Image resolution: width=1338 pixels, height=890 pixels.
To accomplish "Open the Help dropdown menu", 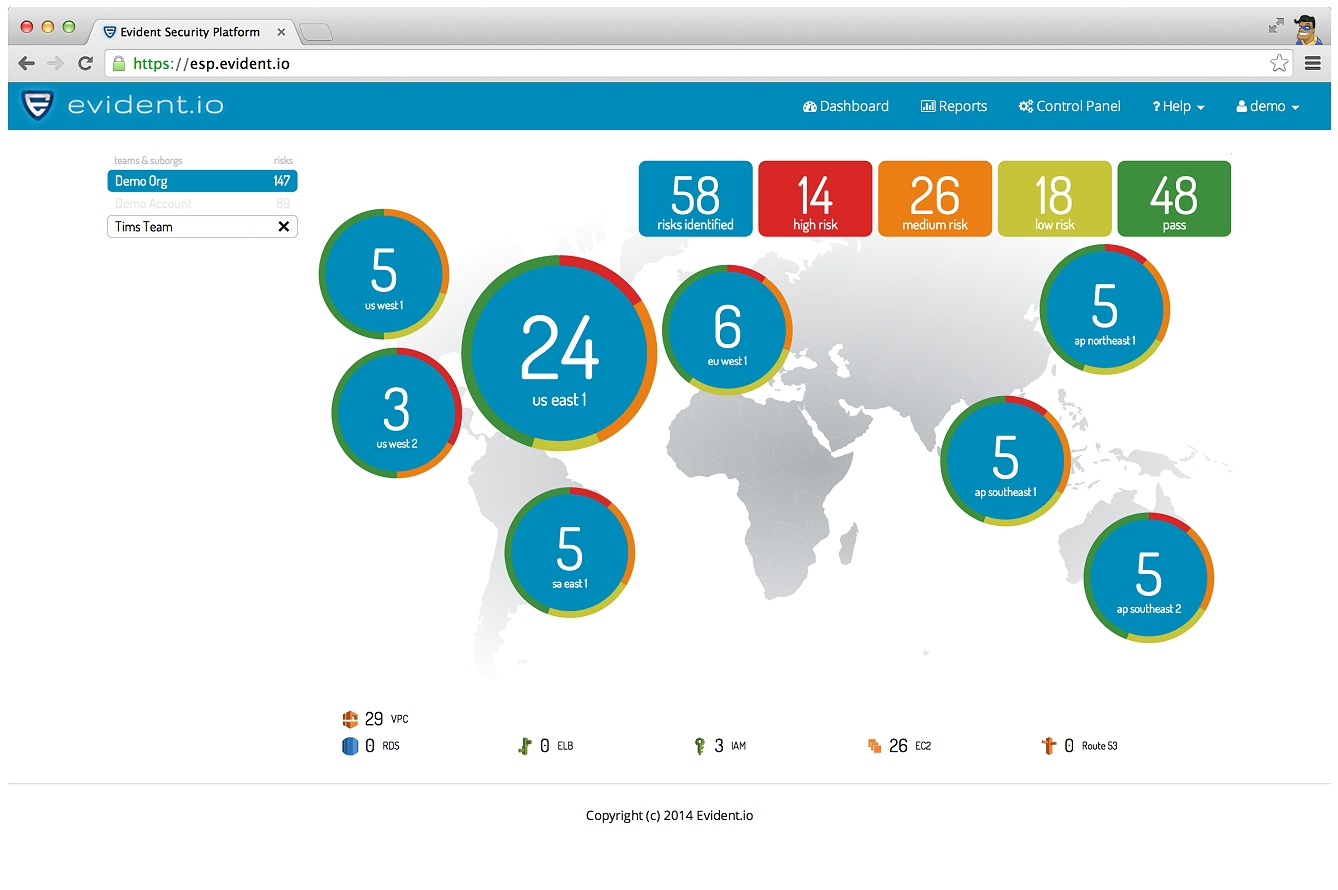I will pyautogui.click(x=1178, y=106).
